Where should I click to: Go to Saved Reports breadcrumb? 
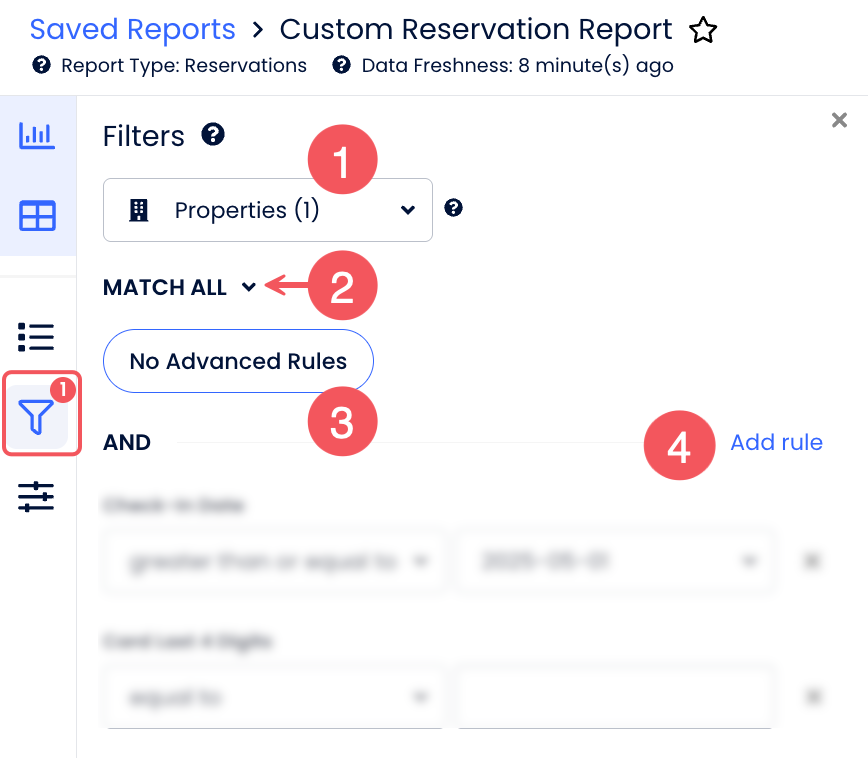(132, 30)
